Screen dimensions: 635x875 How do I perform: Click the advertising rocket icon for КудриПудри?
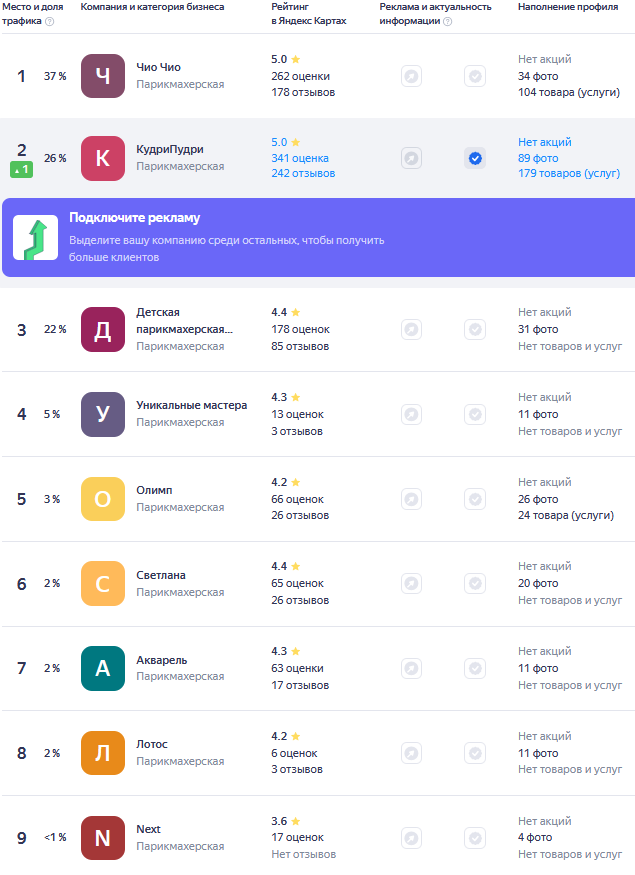coord(411,158)
